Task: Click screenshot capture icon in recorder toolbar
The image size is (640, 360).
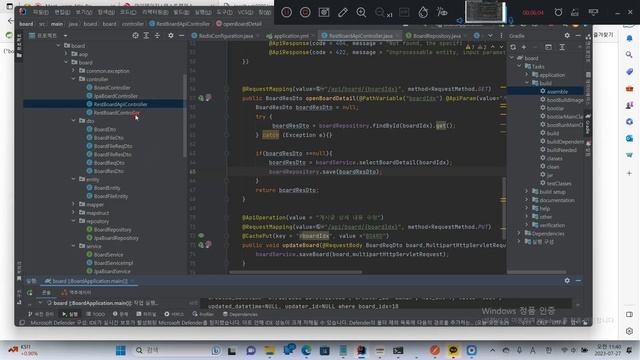Action: coord(324,12)
